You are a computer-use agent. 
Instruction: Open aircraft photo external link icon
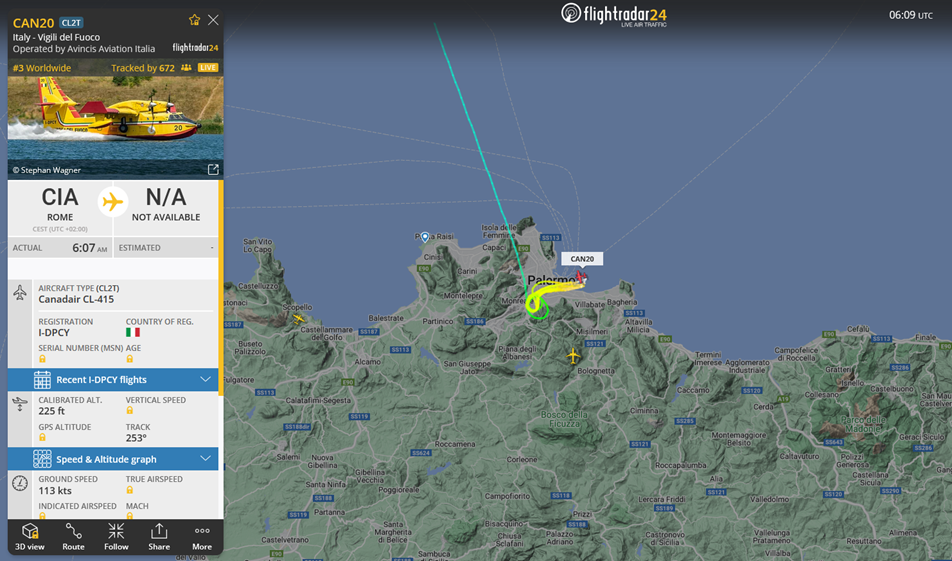click(x=213, y=169)
